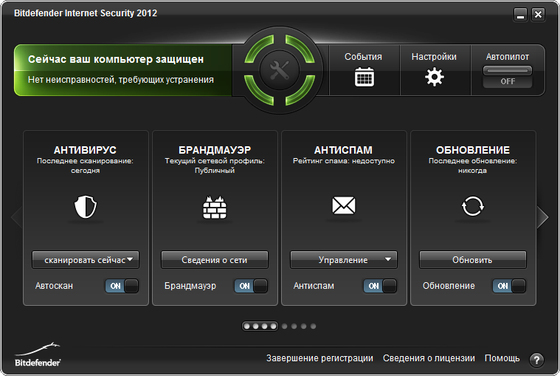Screen dimensions: 560x376
Task: Click the wrench repair icon in green ring
Action: (x=279, y=70)
